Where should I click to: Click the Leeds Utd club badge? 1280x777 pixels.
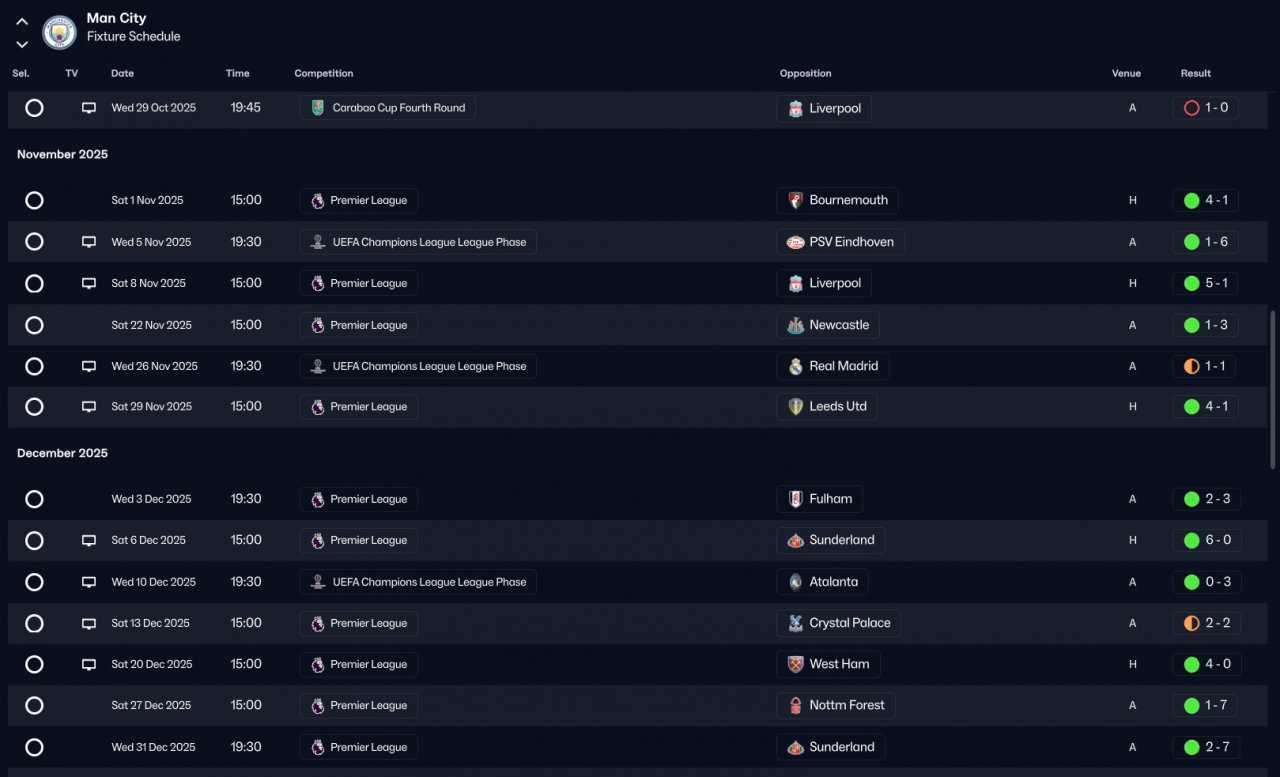click(795, 407)
